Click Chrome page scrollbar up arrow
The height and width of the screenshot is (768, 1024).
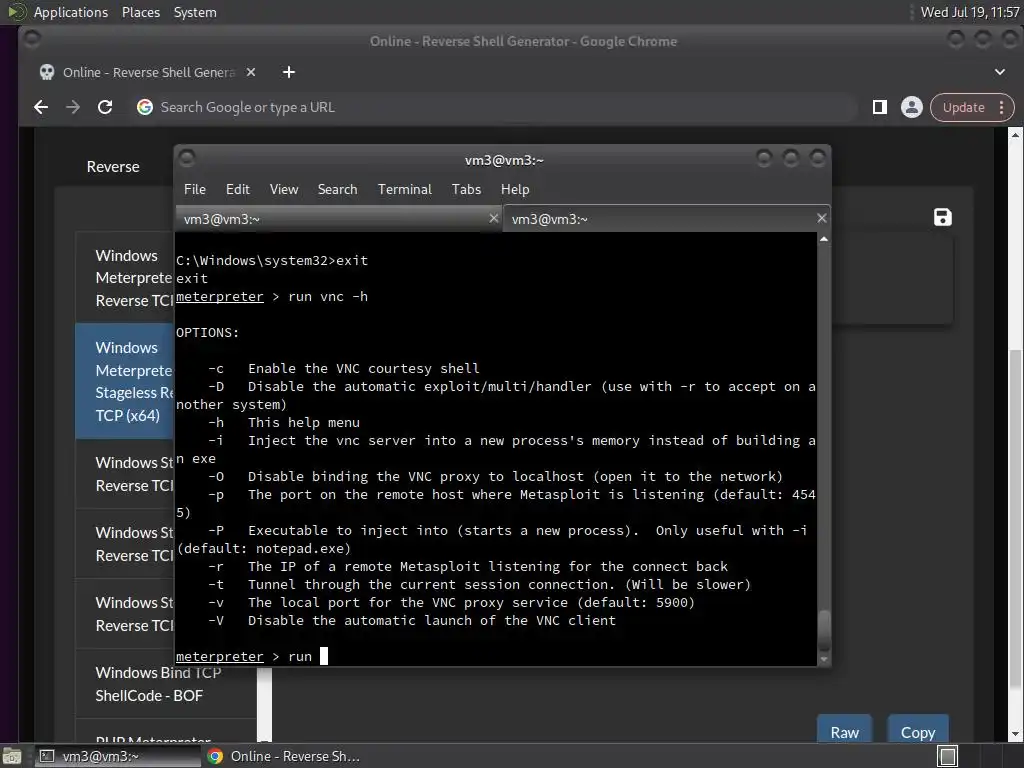(1015, 135)
